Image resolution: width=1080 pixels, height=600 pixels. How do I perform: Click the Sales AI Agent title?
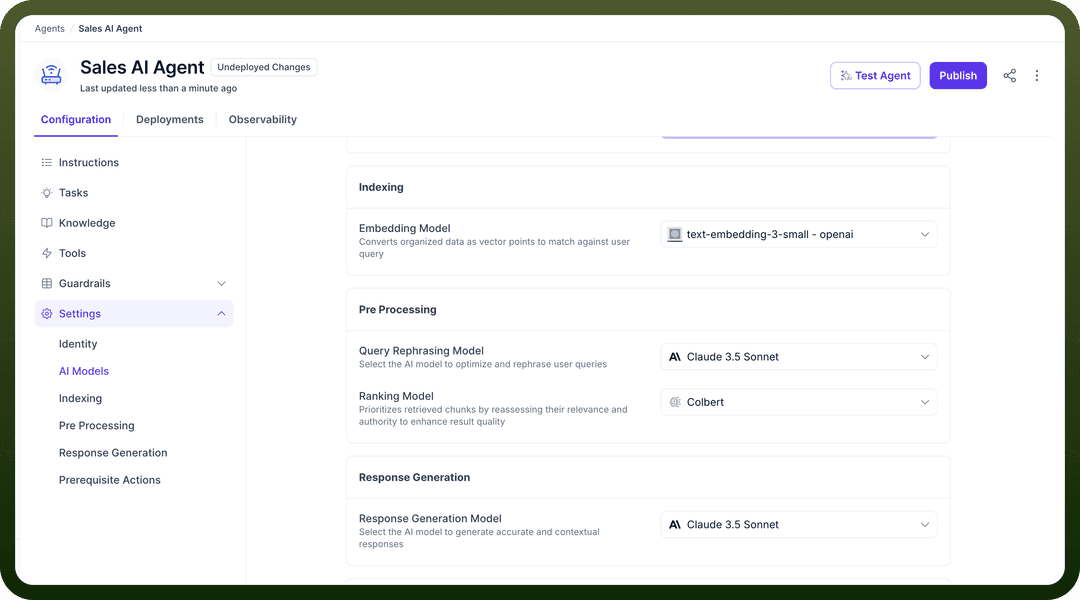pos(142,68)
